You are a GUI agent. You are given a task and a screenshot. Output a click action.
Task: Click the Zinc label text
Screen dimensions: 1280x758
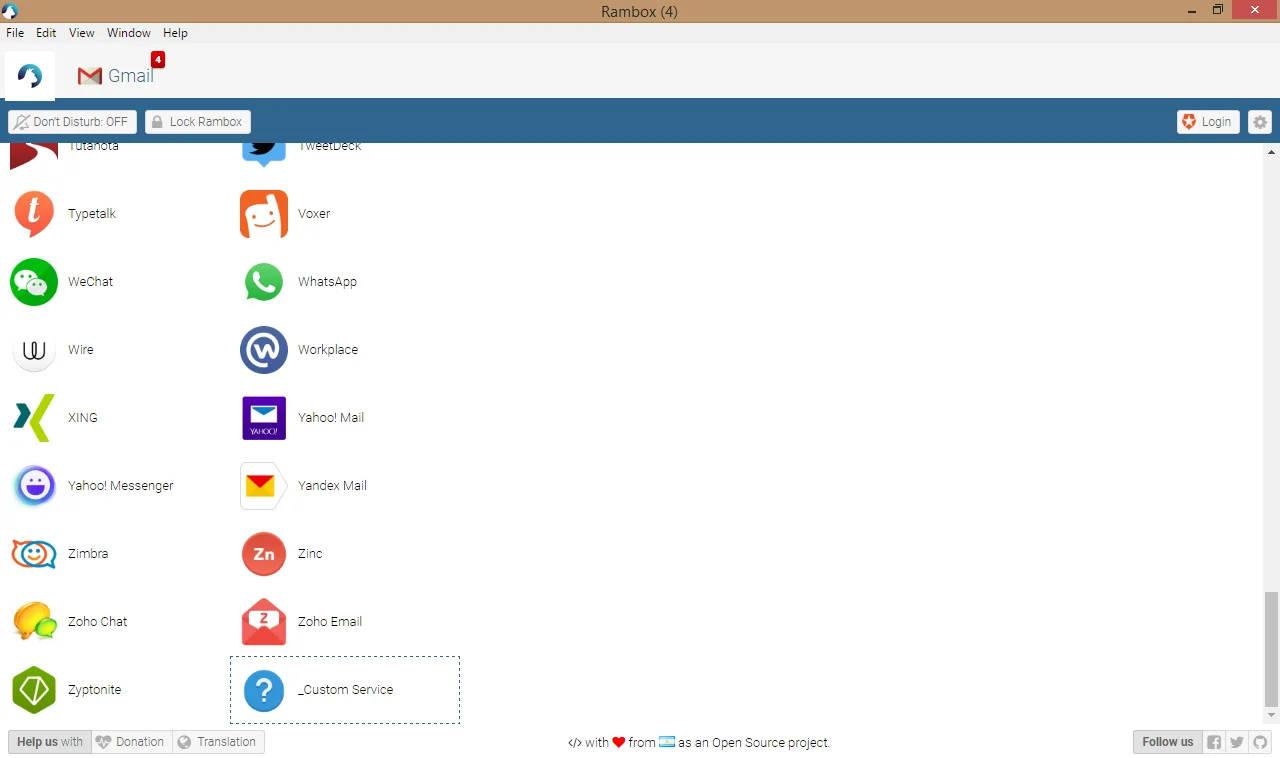pos(310,554)
